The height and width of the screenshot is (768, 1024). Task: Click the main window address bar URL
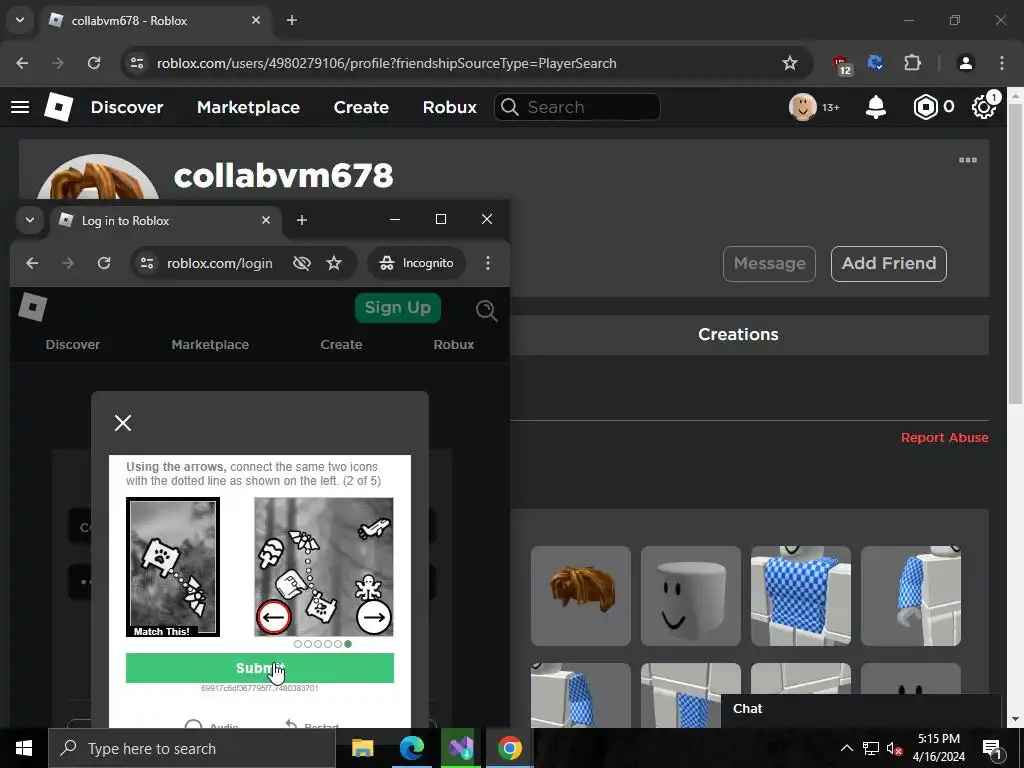point(386,63)
